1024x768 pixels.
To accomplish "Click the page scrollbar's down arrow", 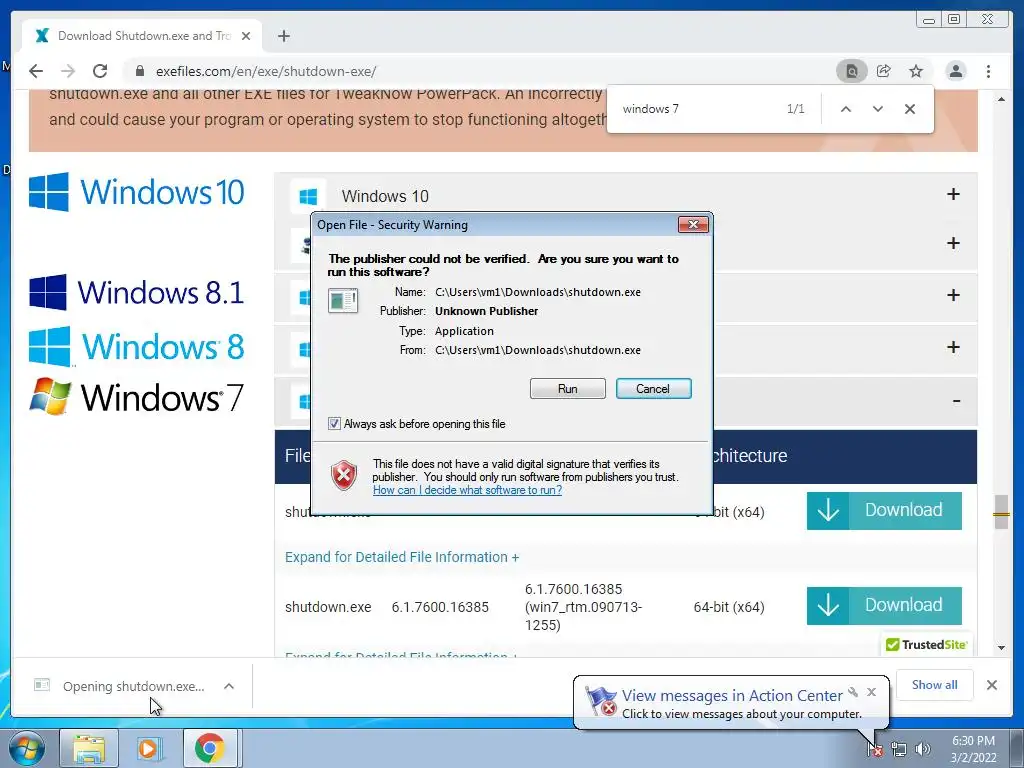I will 1001,648.
